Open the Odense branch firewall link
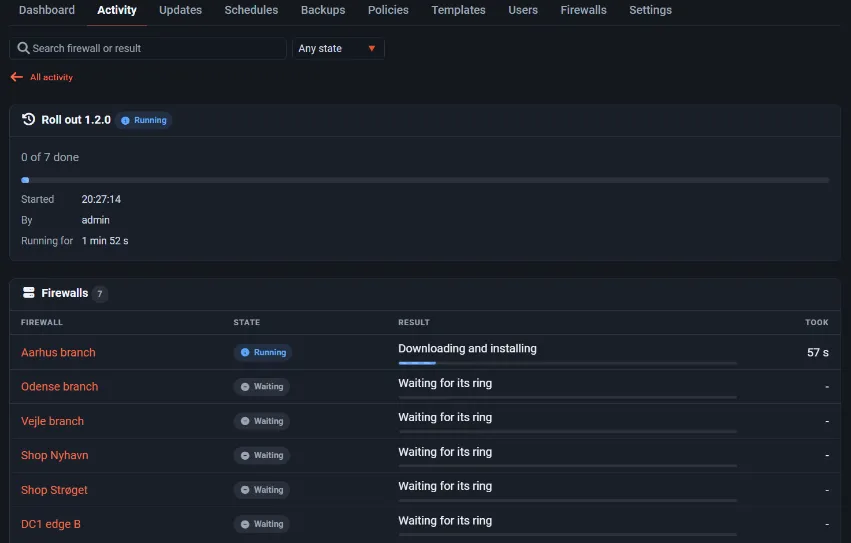 click(60, 387)
